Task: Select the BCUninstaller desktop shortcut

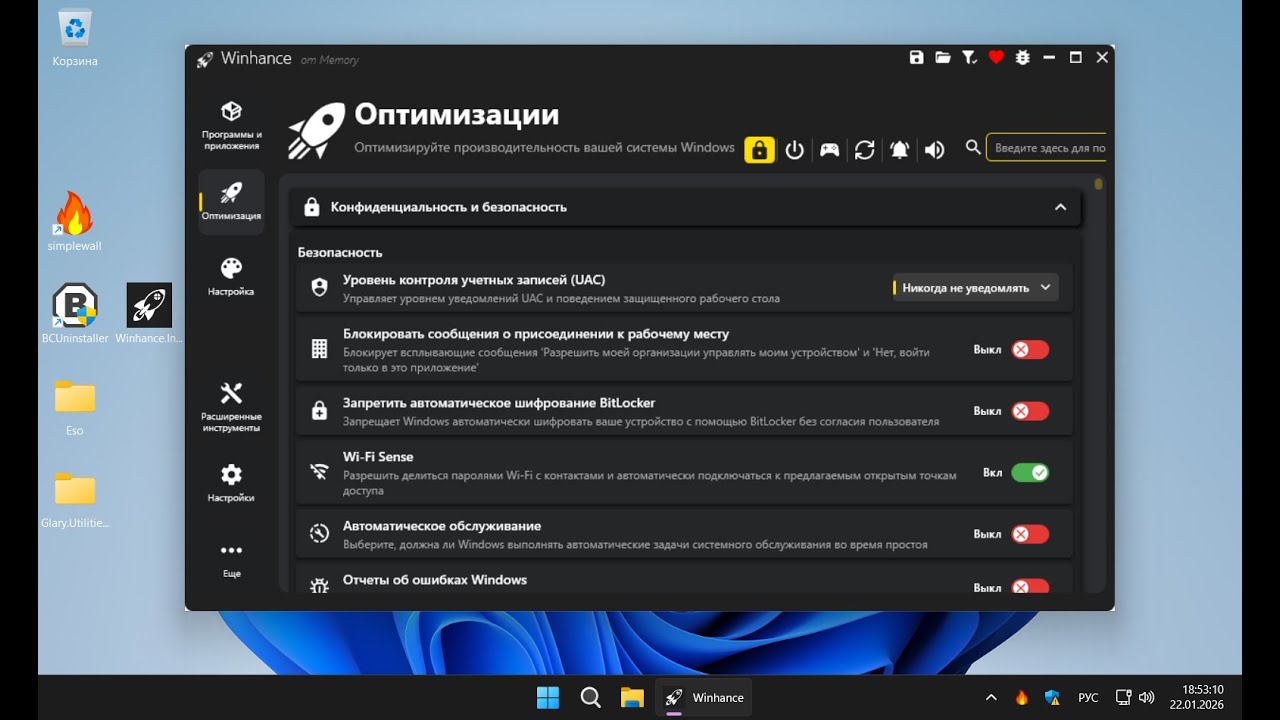Action: [x=75, y=314]
